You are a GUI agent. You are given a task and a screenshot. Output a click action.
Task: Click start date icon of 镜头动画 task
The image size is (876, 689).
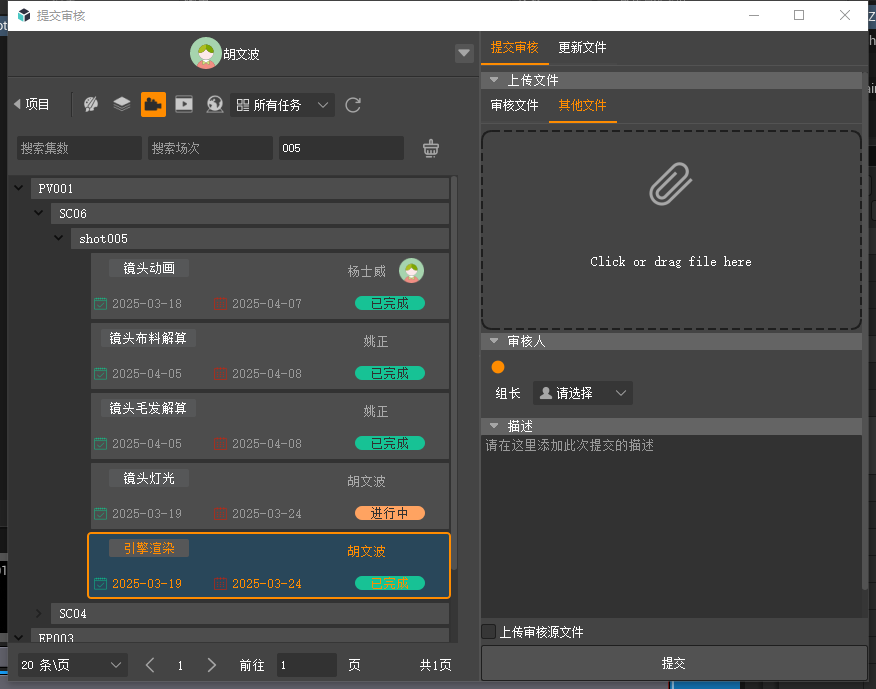101,304
